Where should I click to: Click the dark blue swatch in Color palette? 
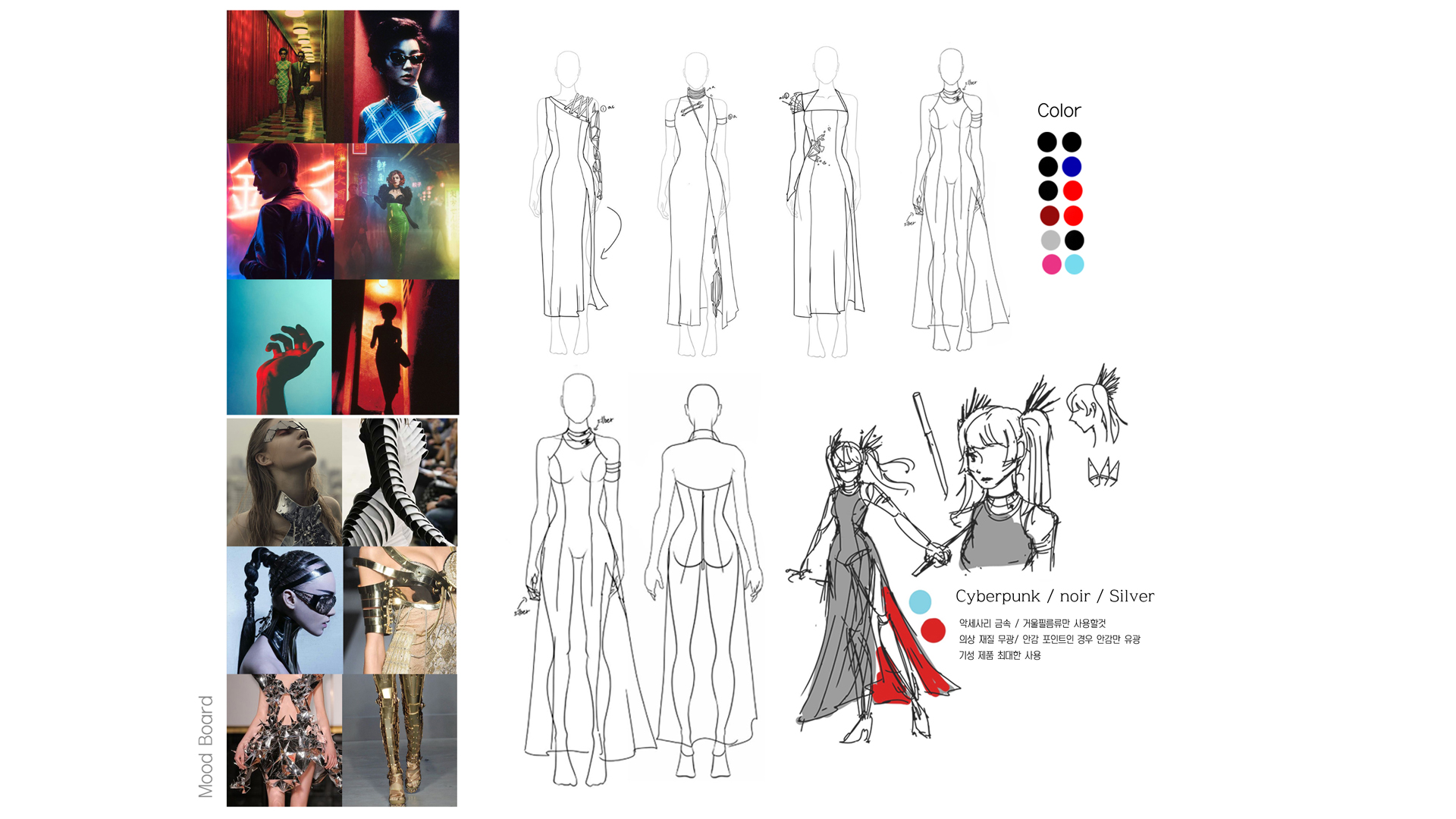[1072, 167]
